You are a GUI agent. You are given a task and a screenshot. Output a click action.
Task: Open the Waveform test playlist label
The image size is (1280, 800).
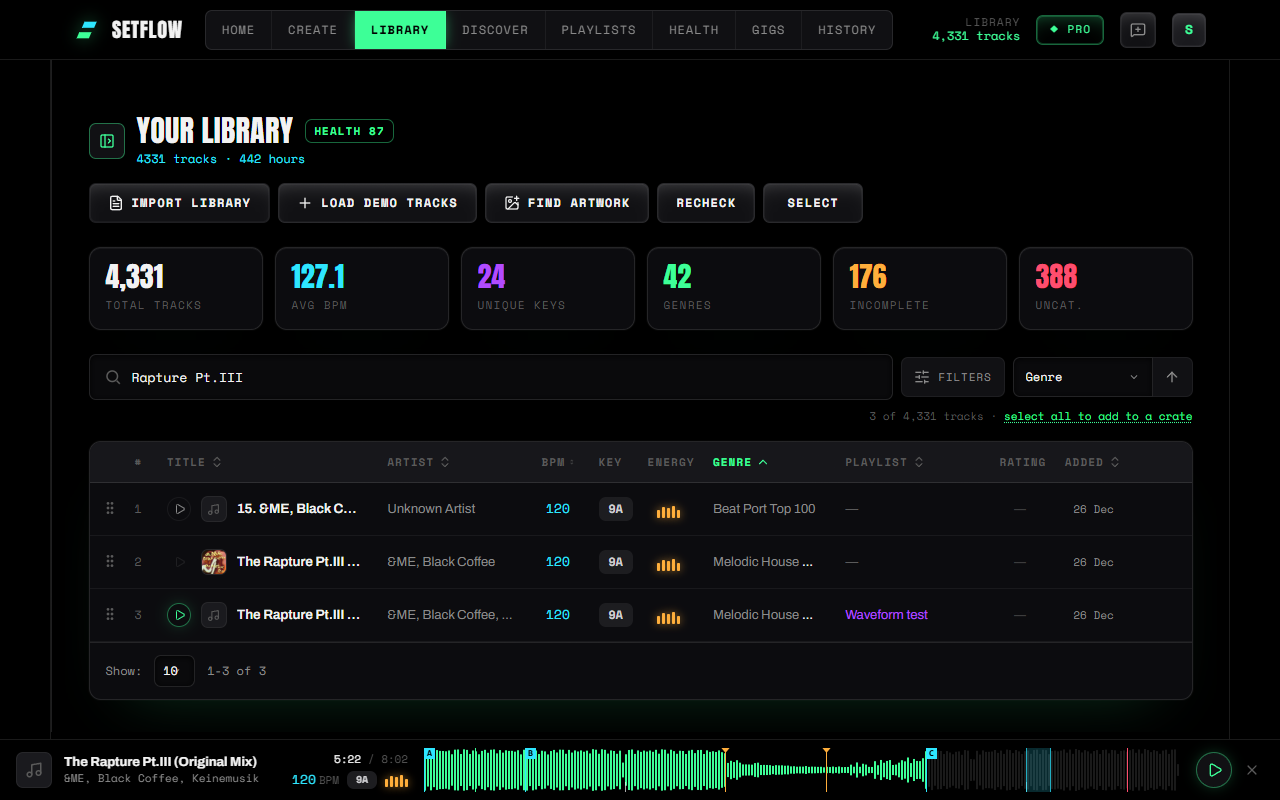887,615
